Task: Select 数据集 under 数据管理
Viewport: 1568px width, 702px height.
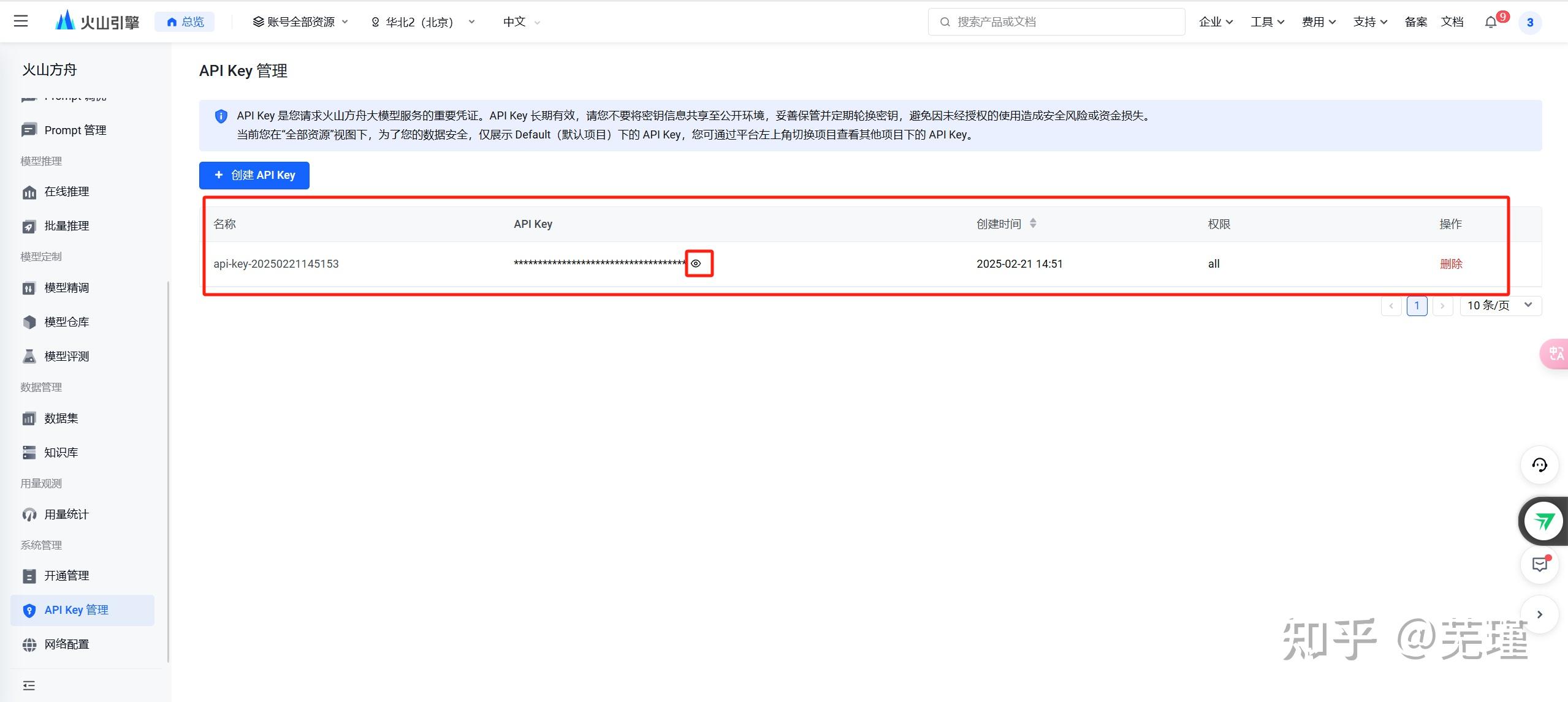Action: tap(61, 418)
